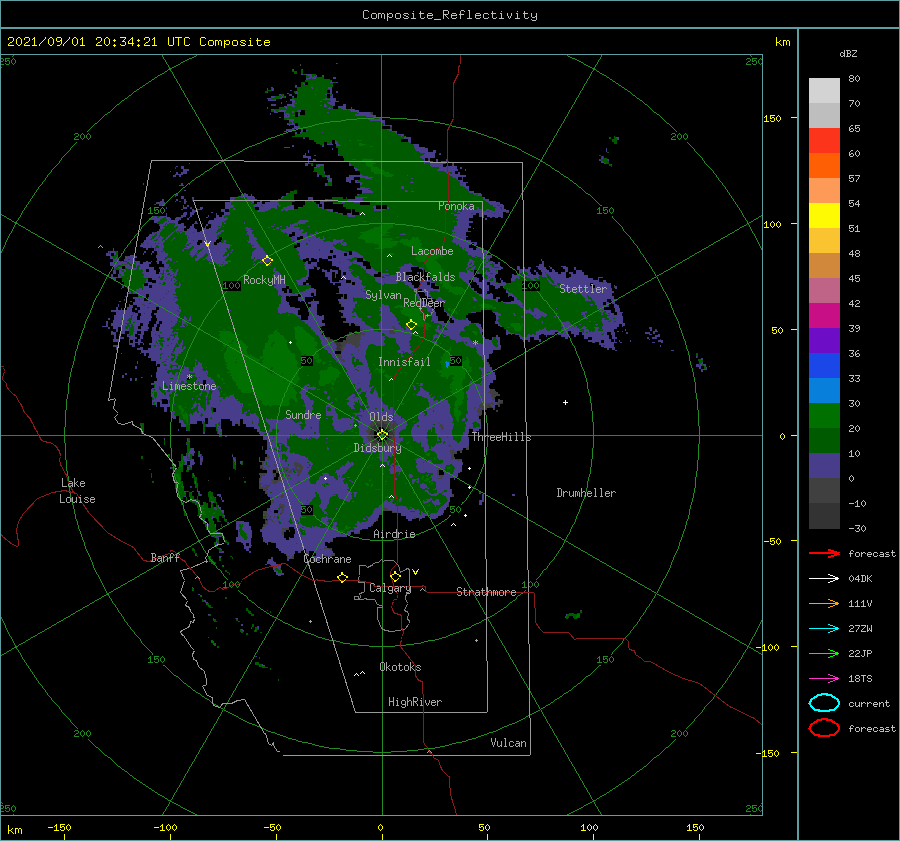900x841 pixels.
Task: Pick the purple-blue 0–10 dBZ swatch
Action: [x=824, y=466]
